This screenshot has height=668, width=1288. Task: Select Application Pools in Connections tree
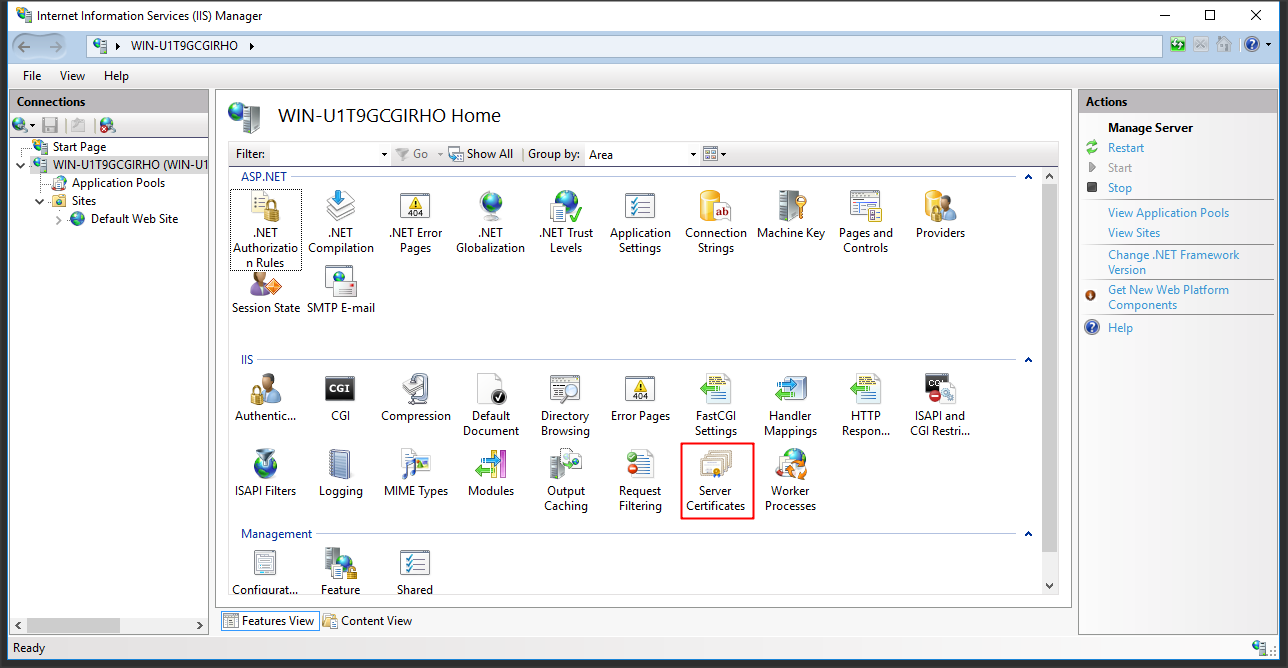coord(118,183)
